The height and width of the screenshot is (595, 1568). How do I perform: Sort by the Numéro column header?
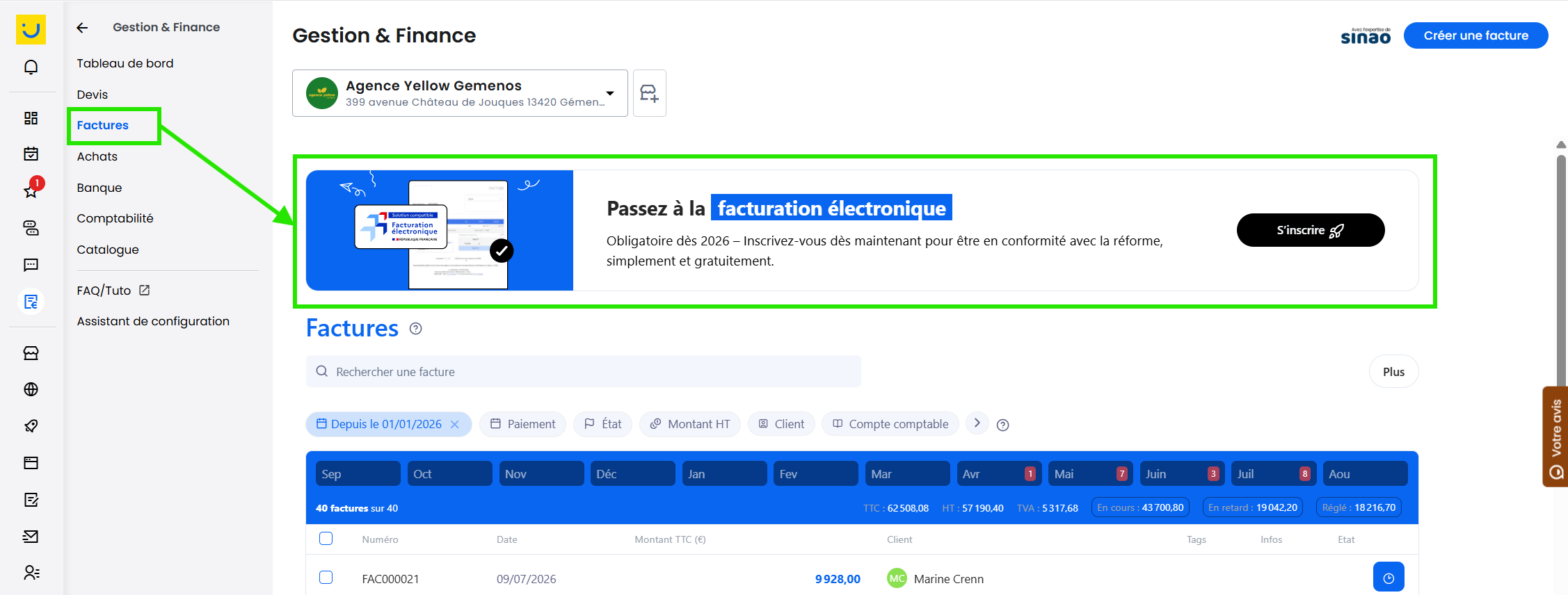click(x=380, y=539)
